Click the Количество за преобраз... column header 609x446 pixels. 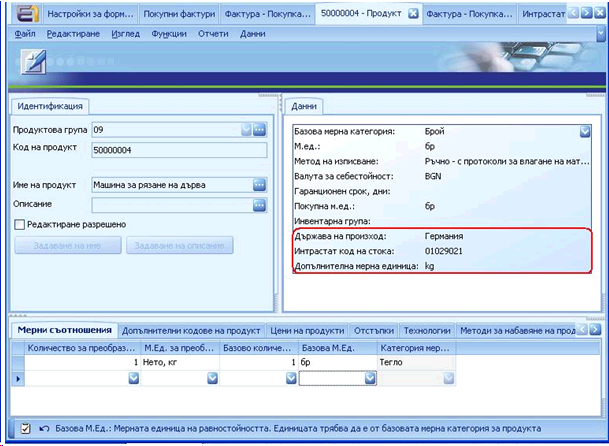83,348
